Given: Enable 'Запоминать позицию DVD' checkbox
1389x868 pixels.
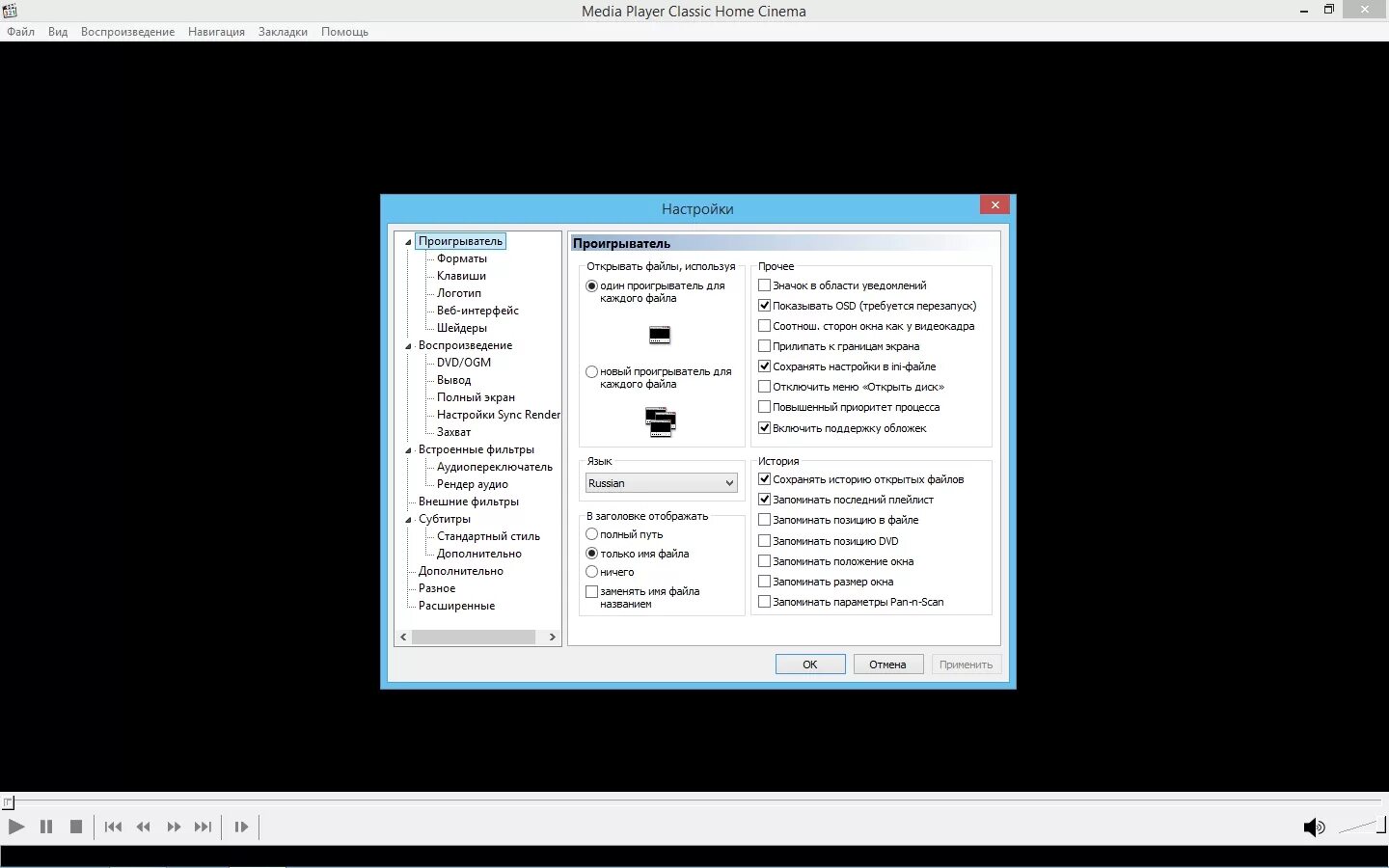Looking at the screenshot, I should 765,541.
